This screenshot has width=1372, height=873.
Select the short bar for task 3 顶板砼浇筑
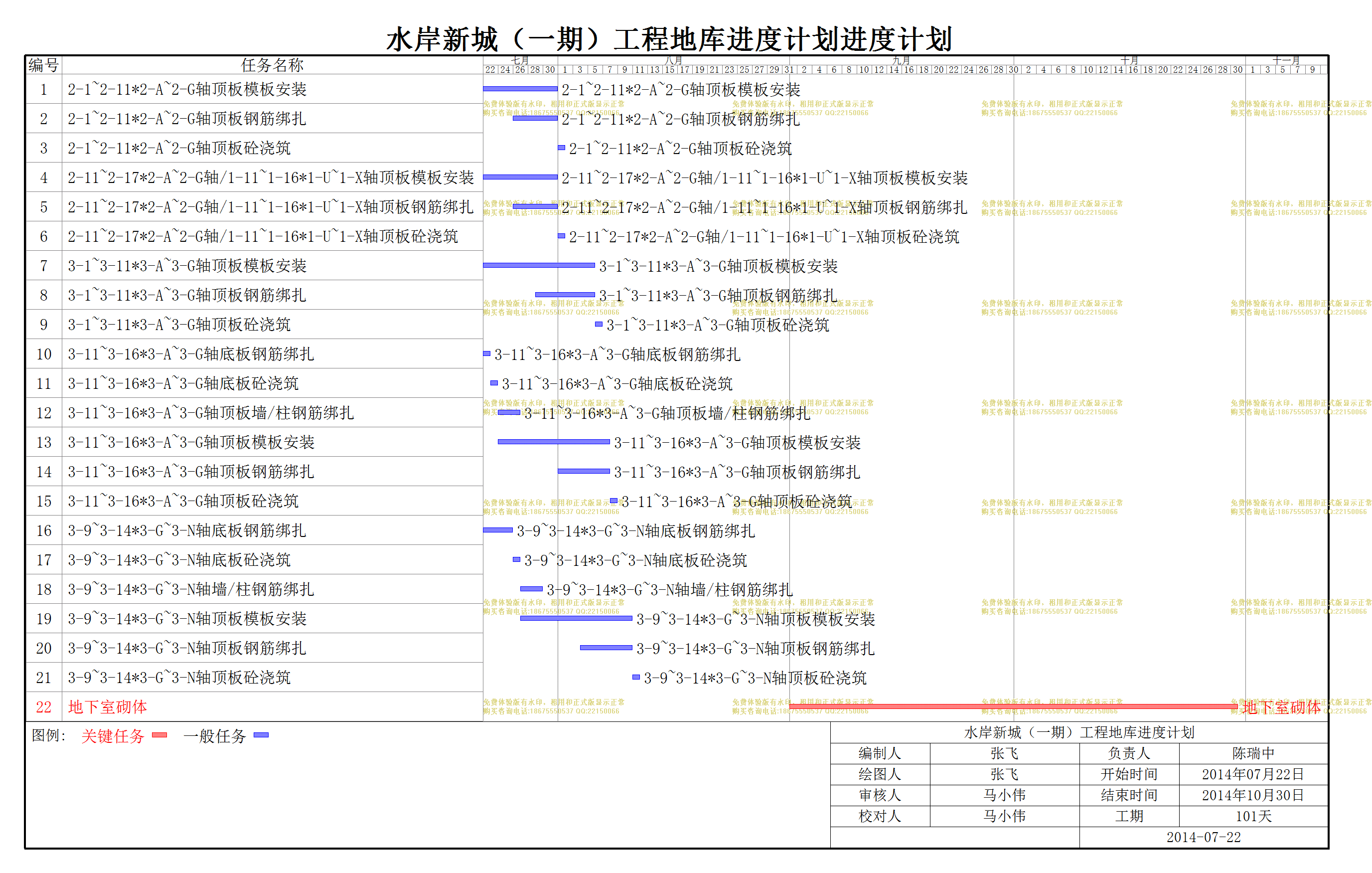pos(561,148)
